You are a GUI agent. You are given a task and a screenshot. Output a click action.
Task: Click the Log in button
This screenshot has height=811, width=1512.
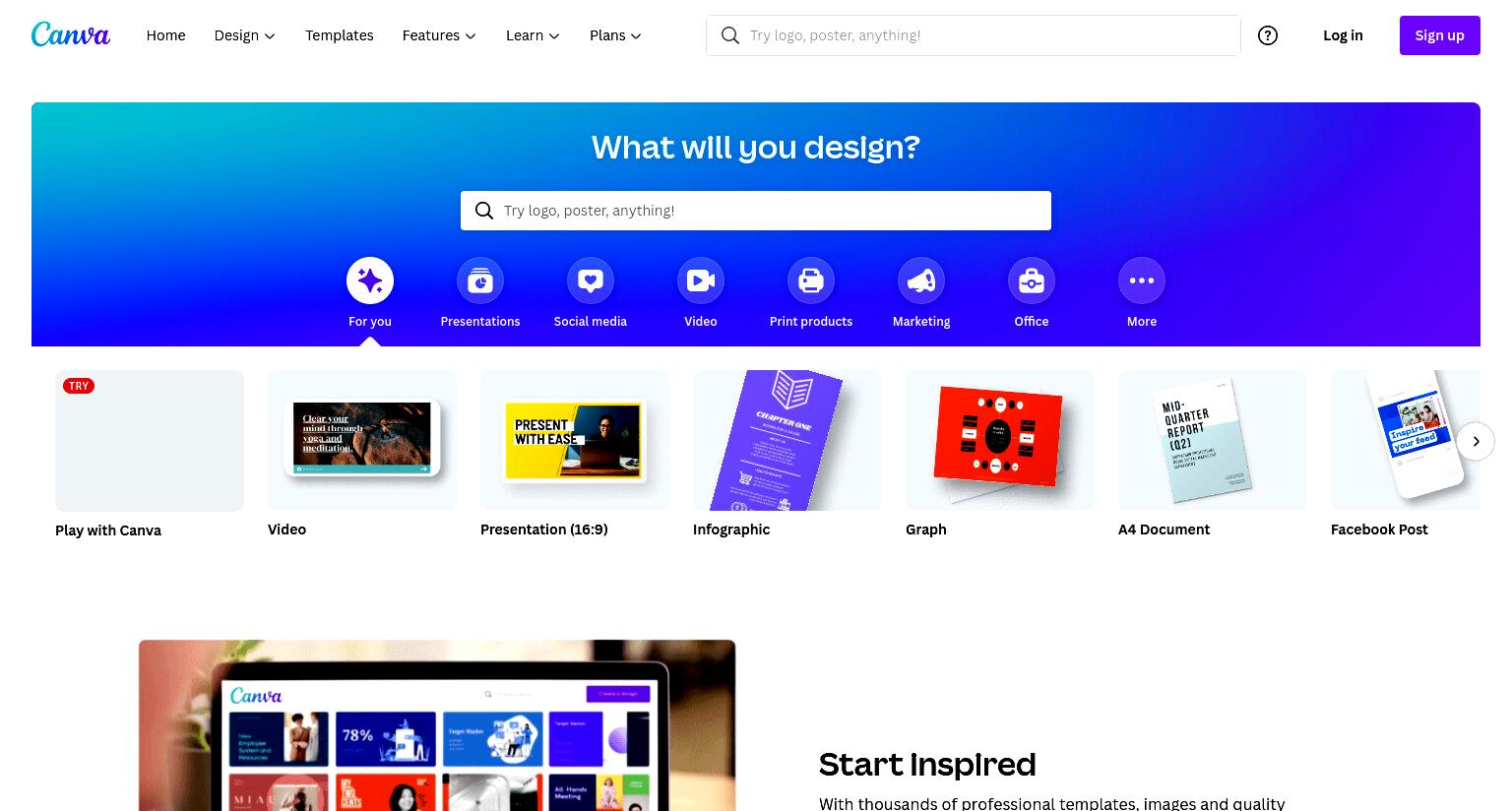pyautogui.click(x=1343, y=35)
